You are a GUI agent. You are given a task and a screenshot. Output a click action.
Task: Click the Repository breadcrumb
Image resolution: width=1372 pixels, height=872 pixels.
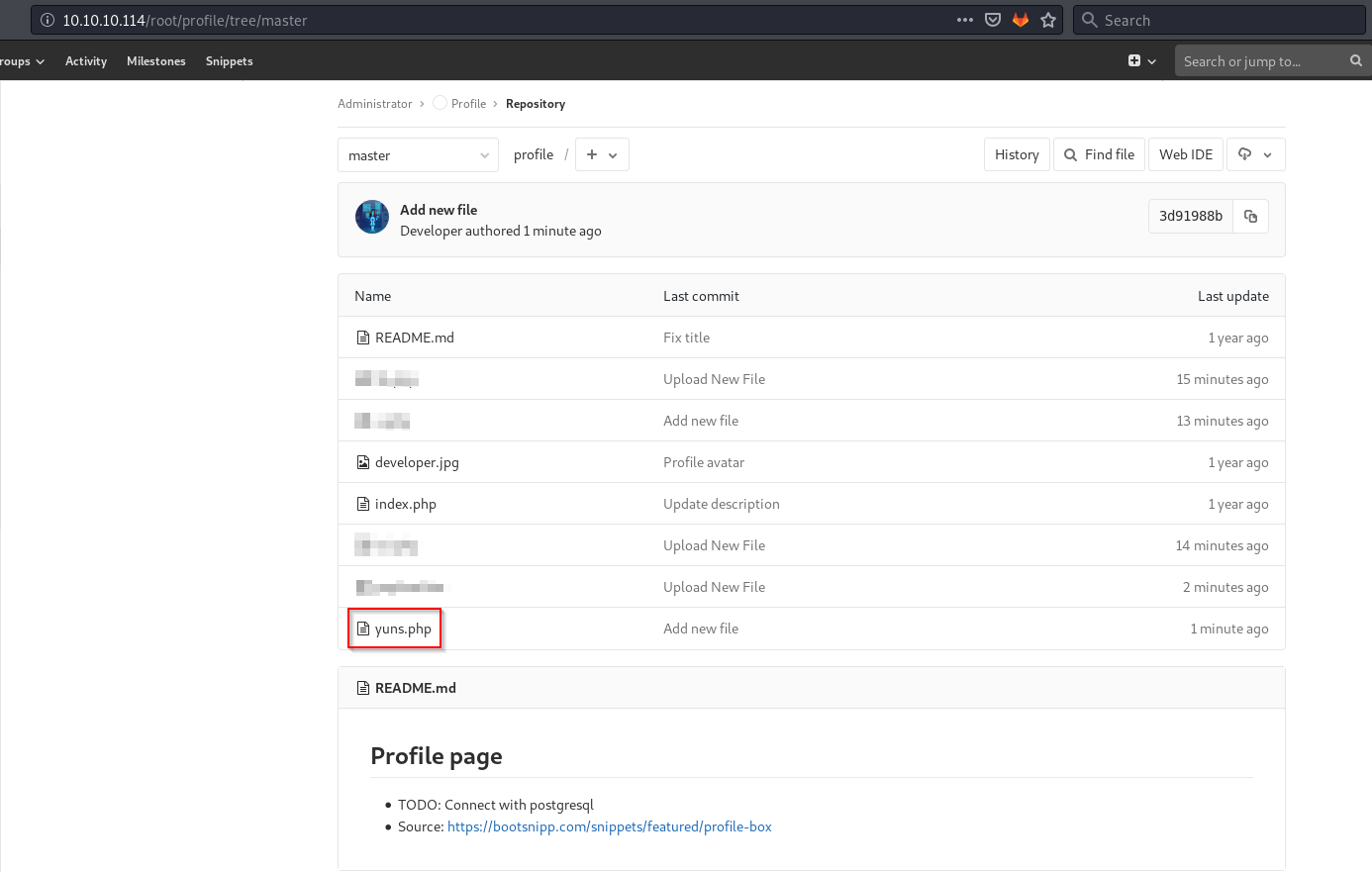point(536,104)
